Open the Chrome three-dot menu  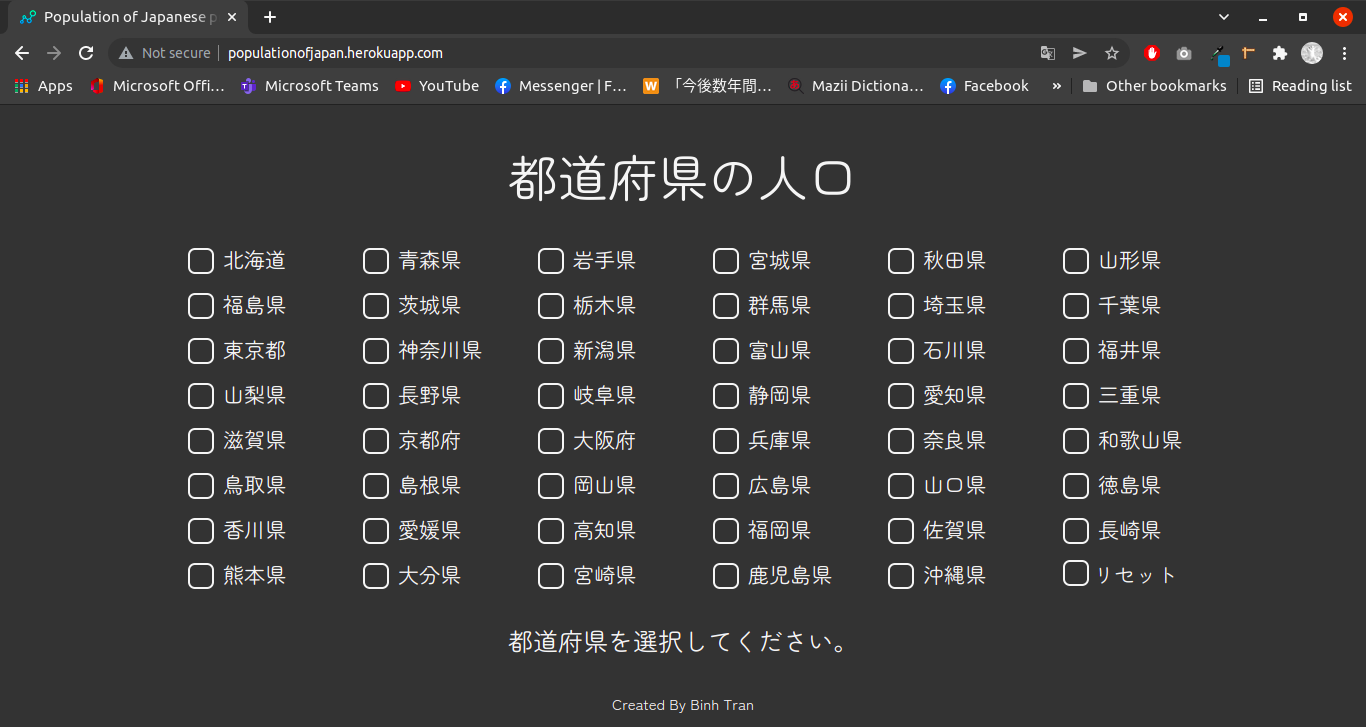click(x=1347, y=53)
